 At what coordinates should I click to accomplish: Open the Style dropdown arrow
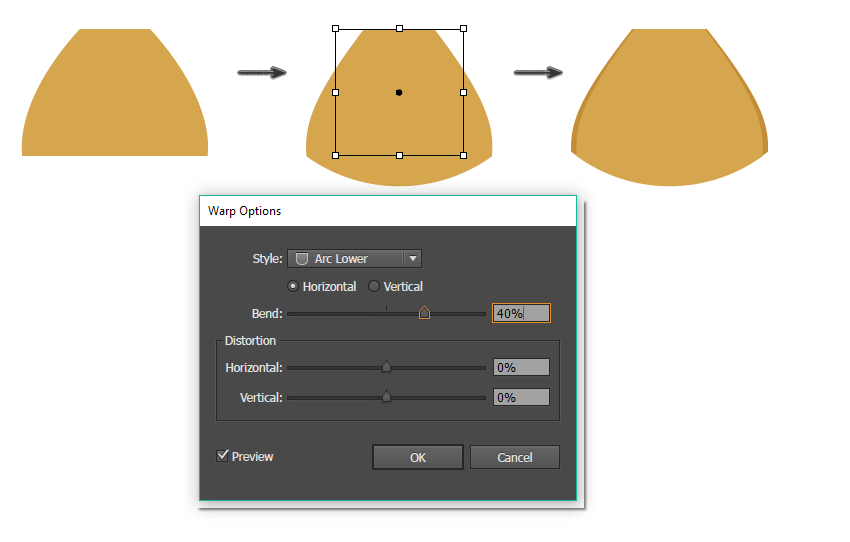[x=412, y=259]
